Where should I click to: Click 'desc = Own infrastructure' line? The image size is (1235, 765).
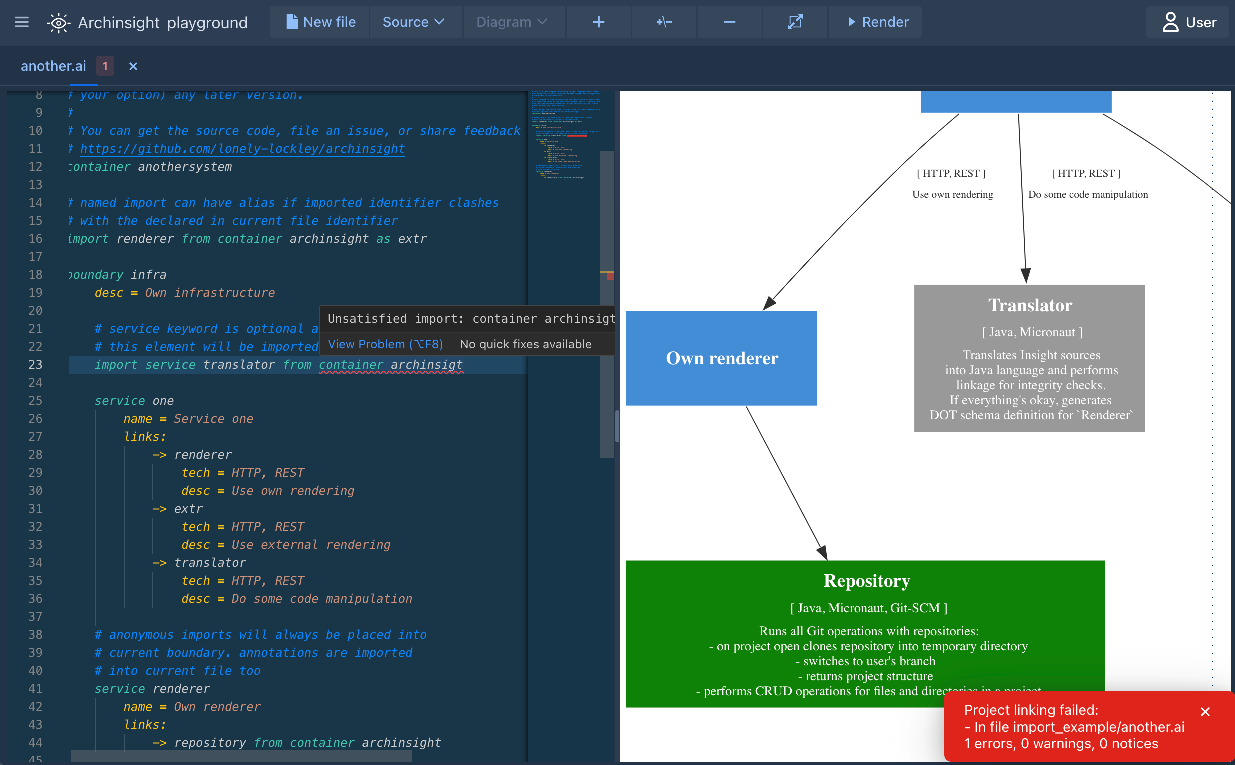pyautogui.click(x=184, y=293)
